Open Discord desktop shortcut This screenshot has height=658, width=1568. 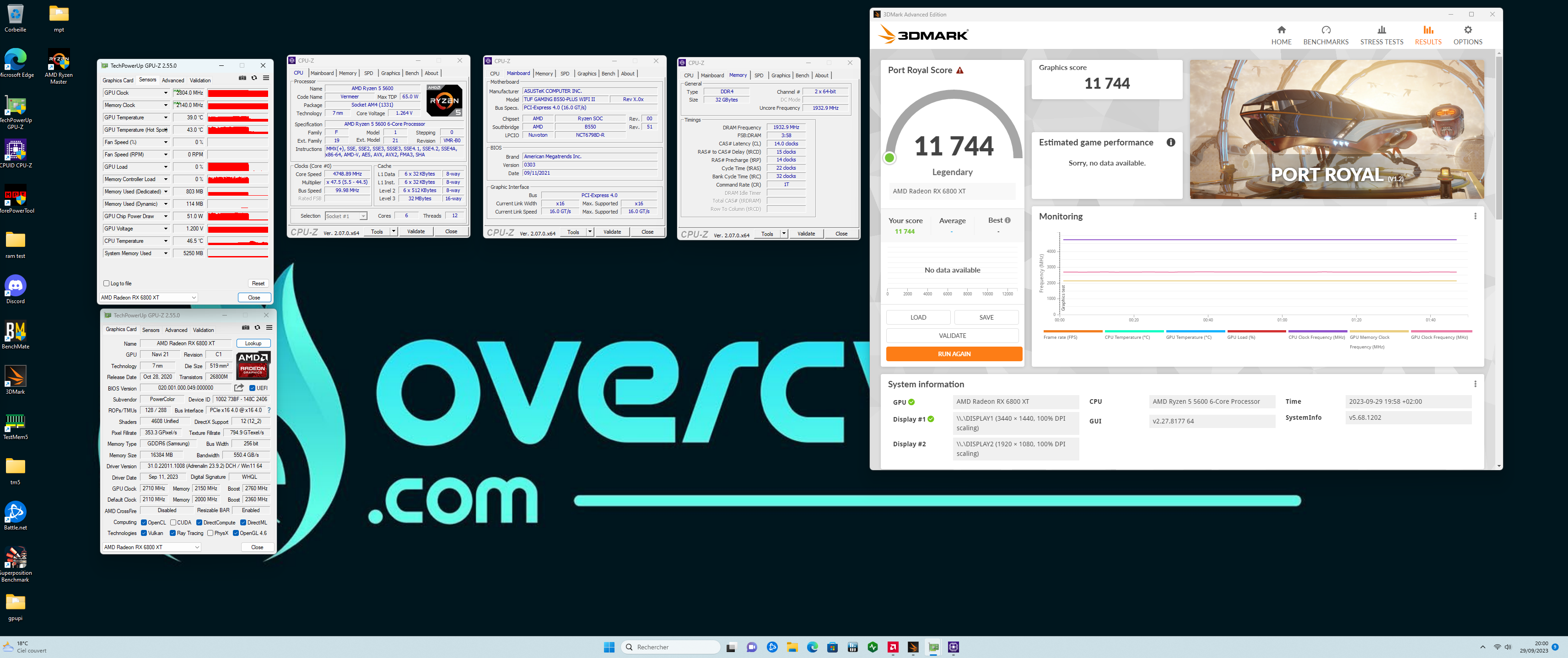tap(15, 289)
